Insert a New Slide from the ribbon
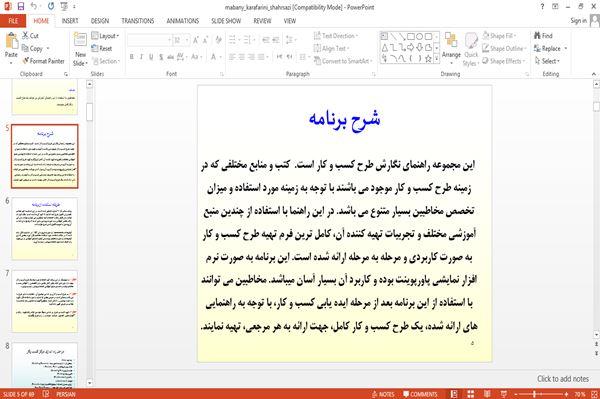600x399 pixels. 80,49
